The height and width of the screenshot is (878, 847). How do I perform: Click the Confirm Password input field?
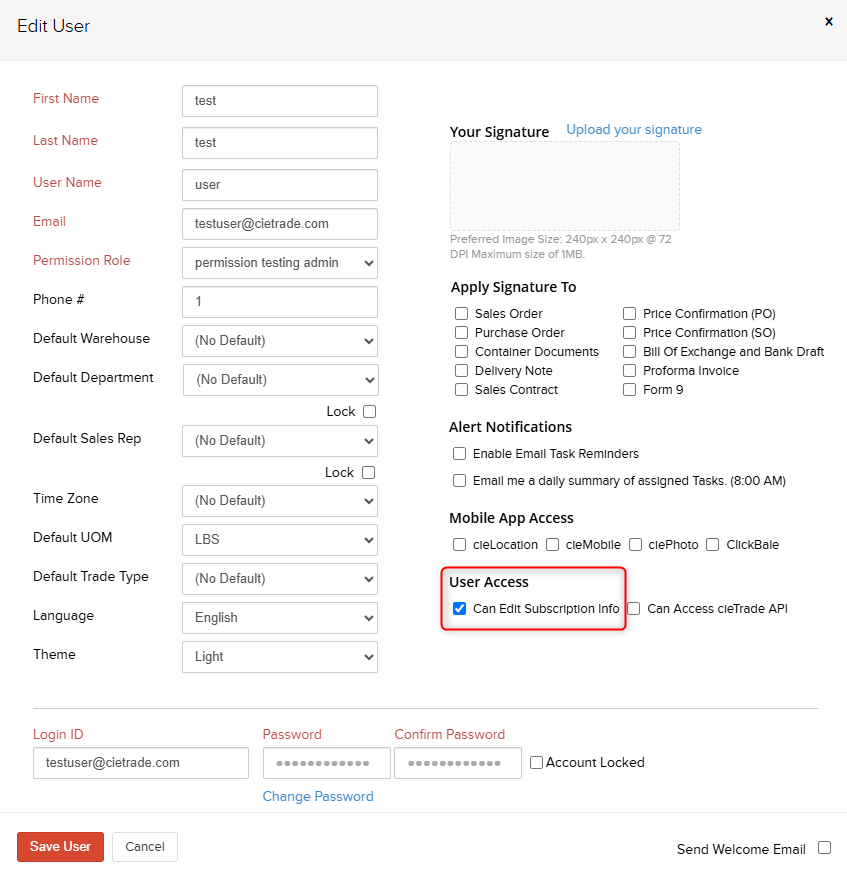point(458,763)
